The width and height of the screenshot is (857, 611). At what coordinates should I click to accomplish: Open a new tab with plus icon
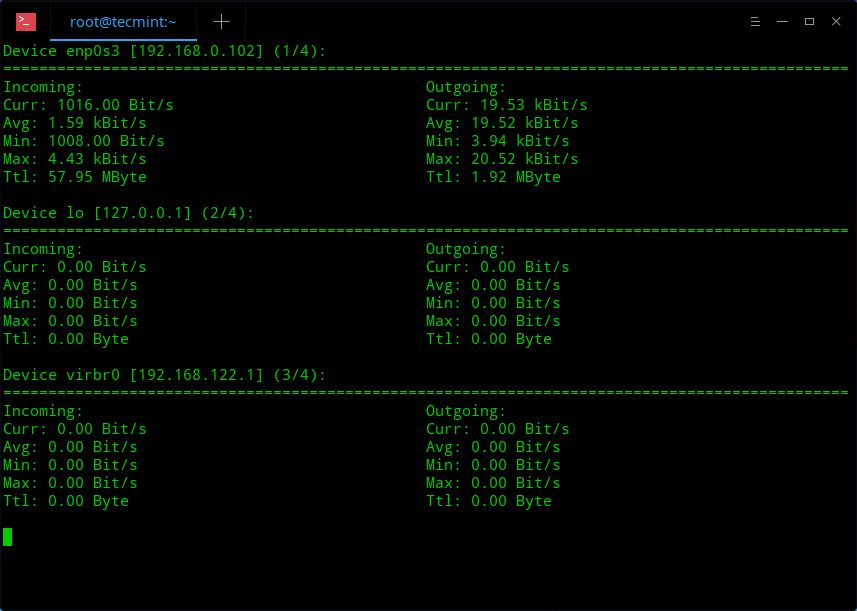[x=221, y=22]
